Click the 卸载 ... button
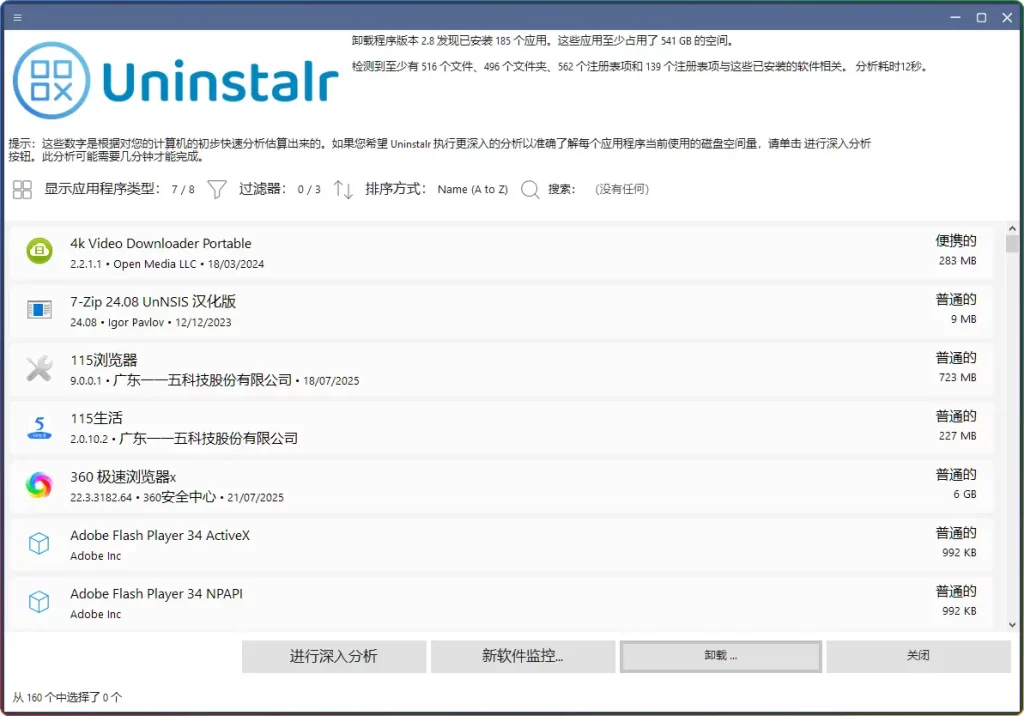Viewport: 1024px width, 716px height. click(720, 656)
